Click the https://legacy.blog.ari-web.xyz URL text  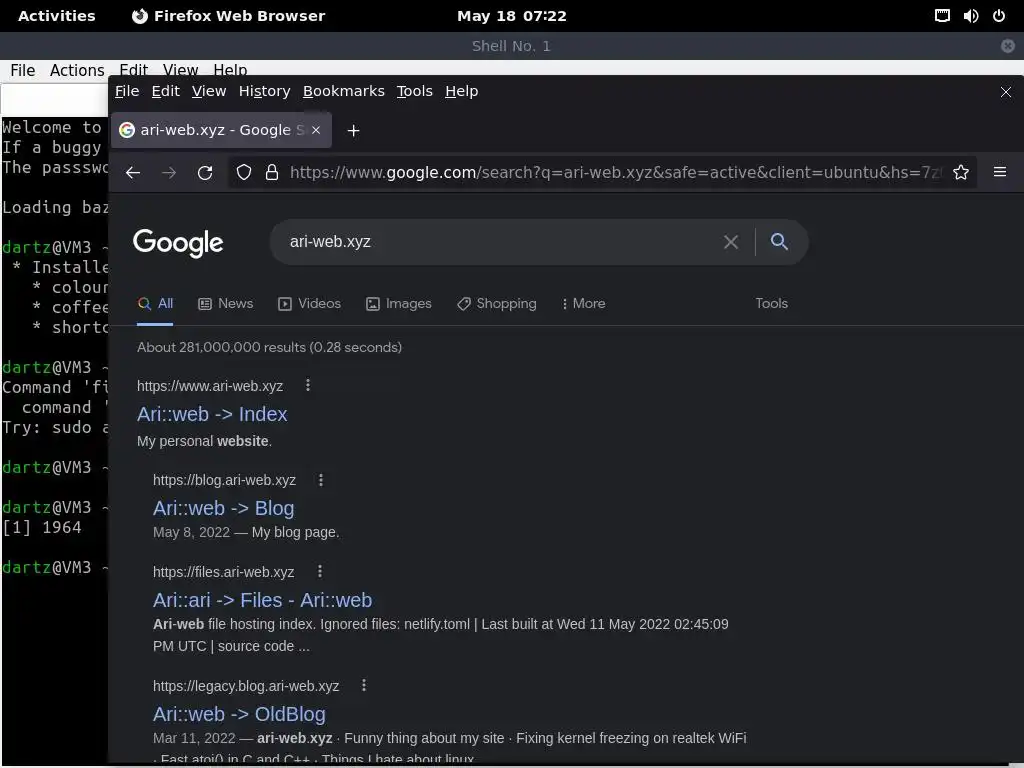pyautogui.click(x=246, y=686)
